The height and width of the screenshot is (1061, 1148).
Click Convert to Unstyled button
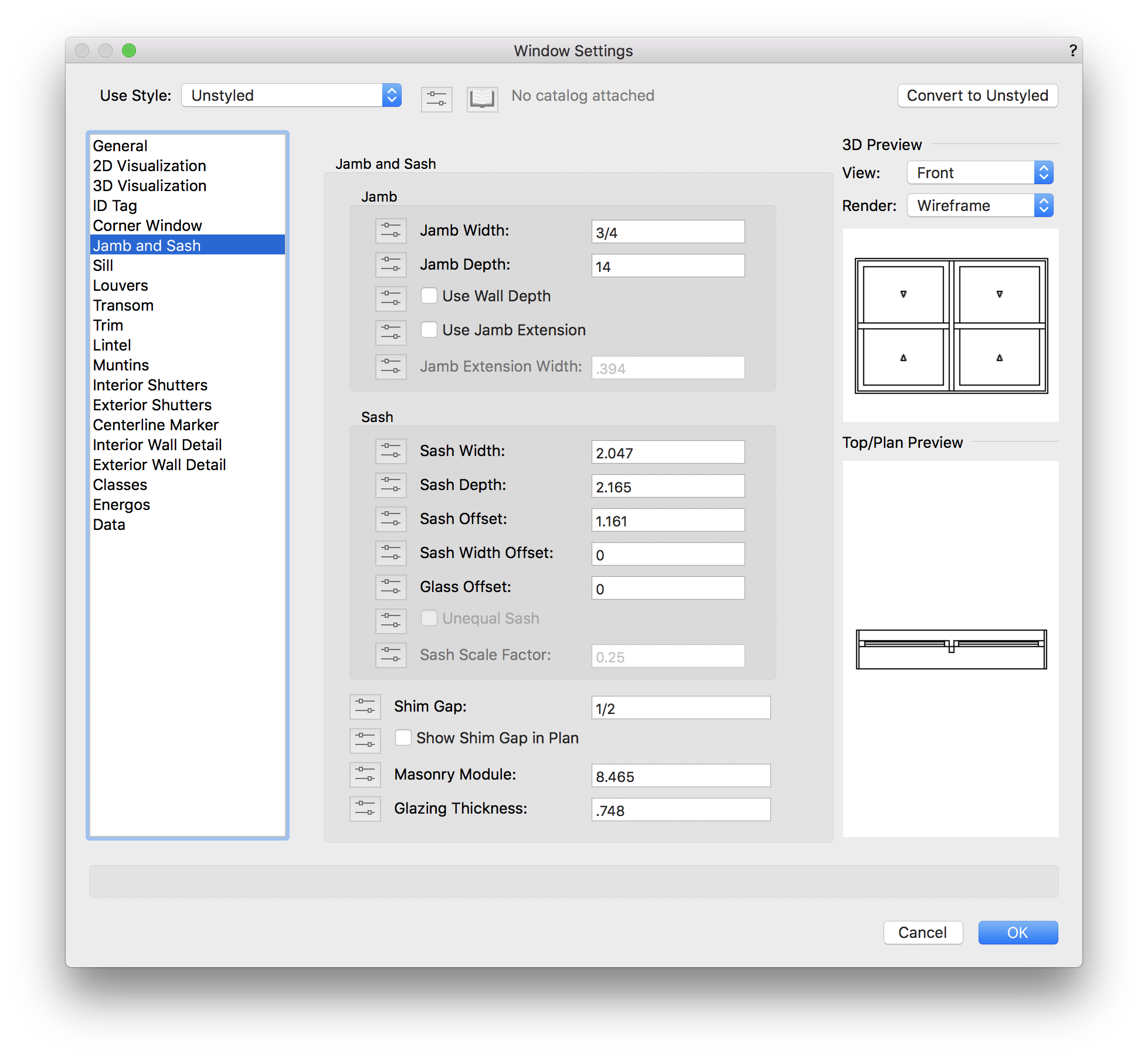click(x=977, y=96)
